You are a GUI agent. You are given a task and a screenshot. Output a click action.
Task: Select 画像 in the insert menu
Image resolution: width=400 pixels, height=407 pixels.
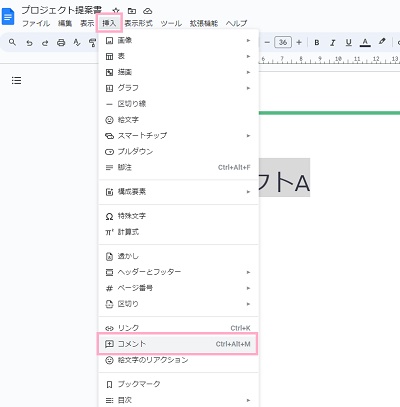(x=179, y=40)
